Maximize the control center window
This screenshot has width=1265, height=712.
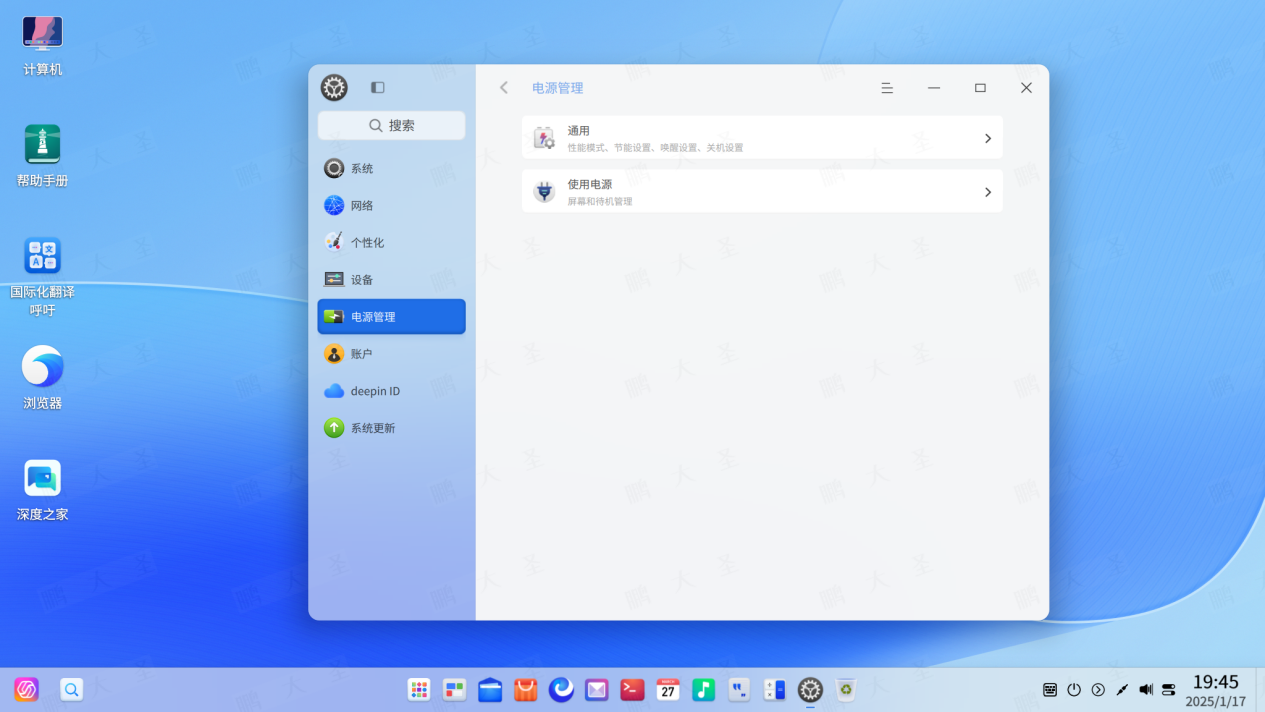(980, 88)
